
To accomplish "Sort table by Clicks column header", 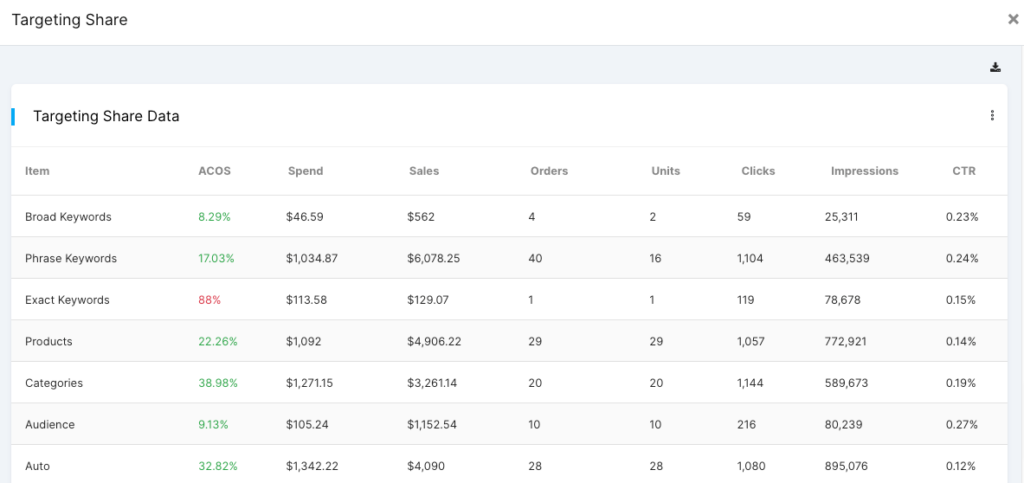I will click(758, 171).
